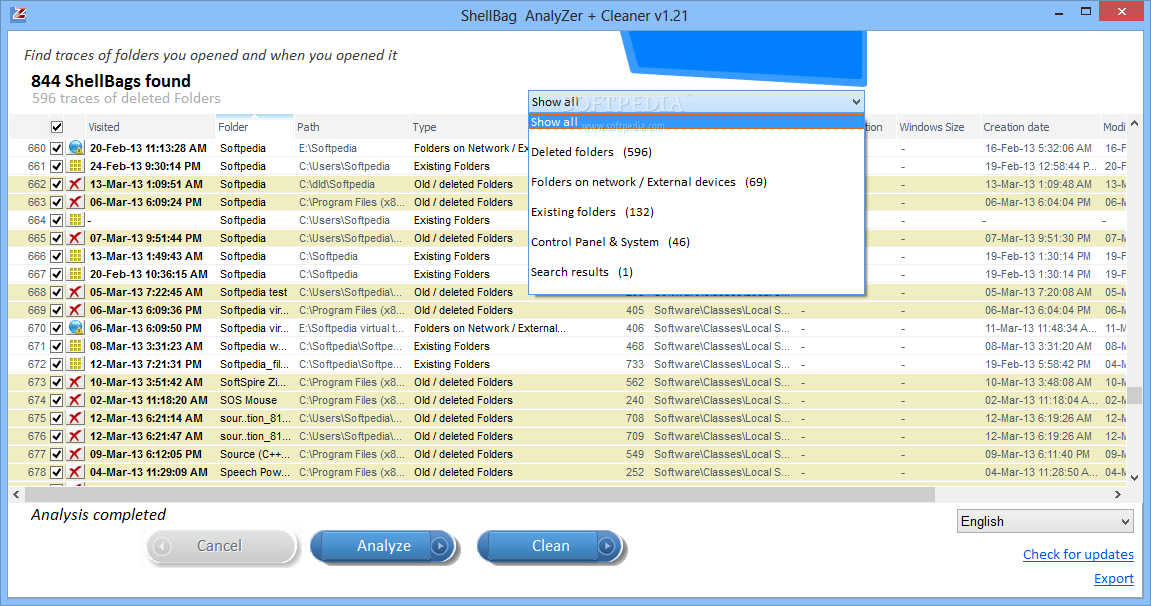The image size is (1151, 606).
Task: Click the folder grid icon in row 664
Action: coord(75,220)
